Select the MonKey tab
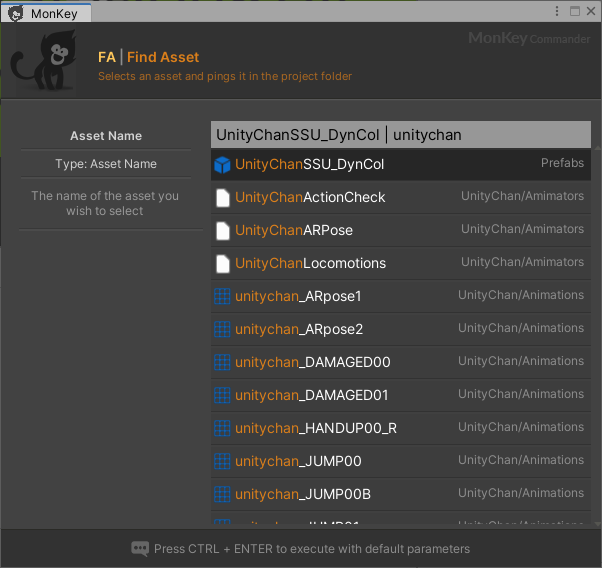602x568 pixels. tap(46, 13)
